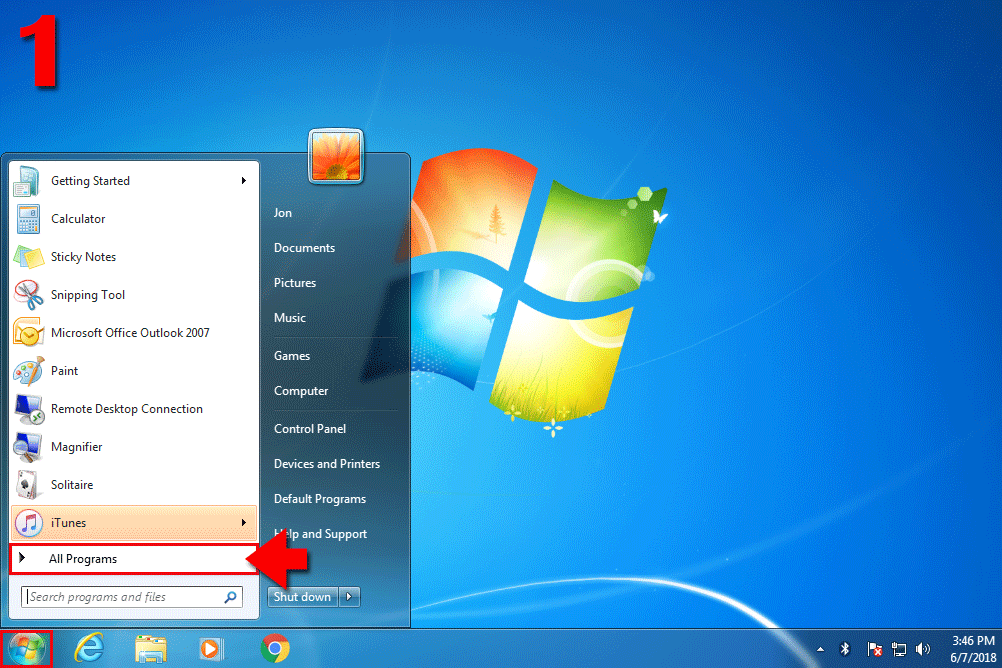Click the user account flower picture
The width and height of the screenshot is (1002, 668).
coord(336,156)
